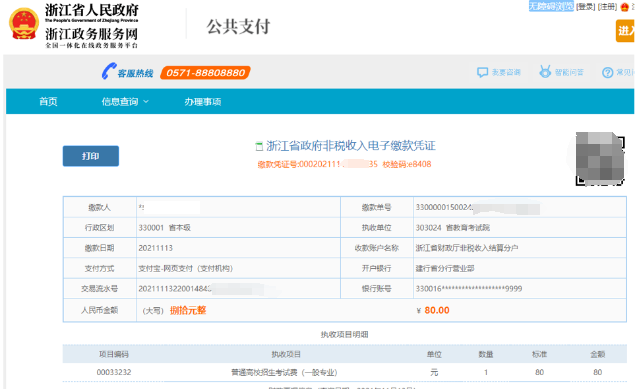The height and width of the screenshot is (389, 637).
Task: Click the 执收项目 column header
Action: point(286,354)
